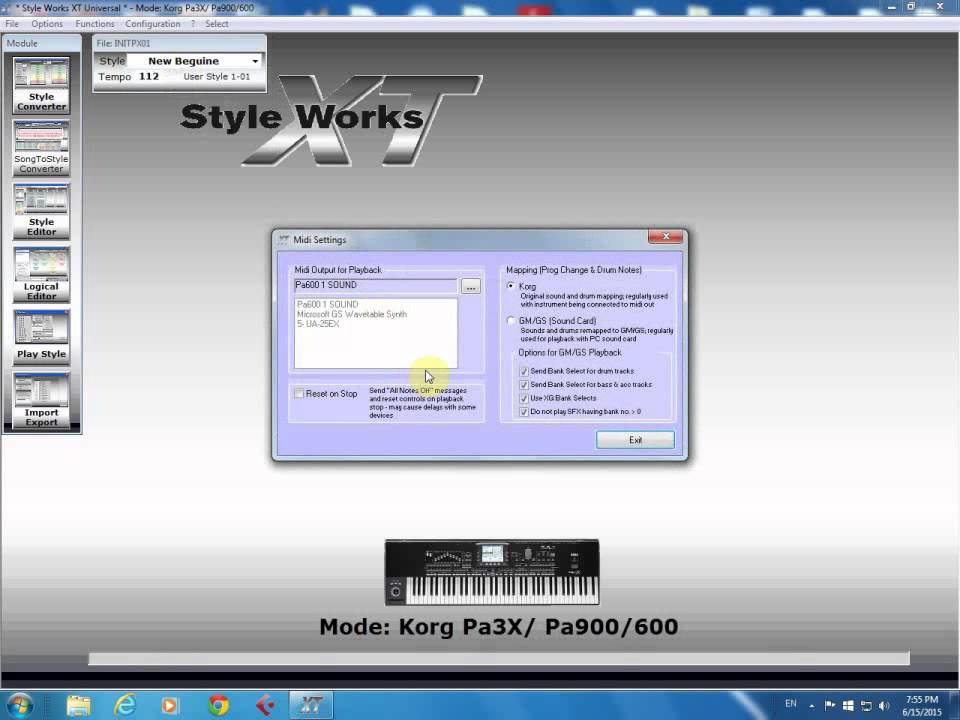The height and width of the screenshot is (720, 960).
Task: Open the File menu
Action: pyautogui.click(x=12, y=24)
